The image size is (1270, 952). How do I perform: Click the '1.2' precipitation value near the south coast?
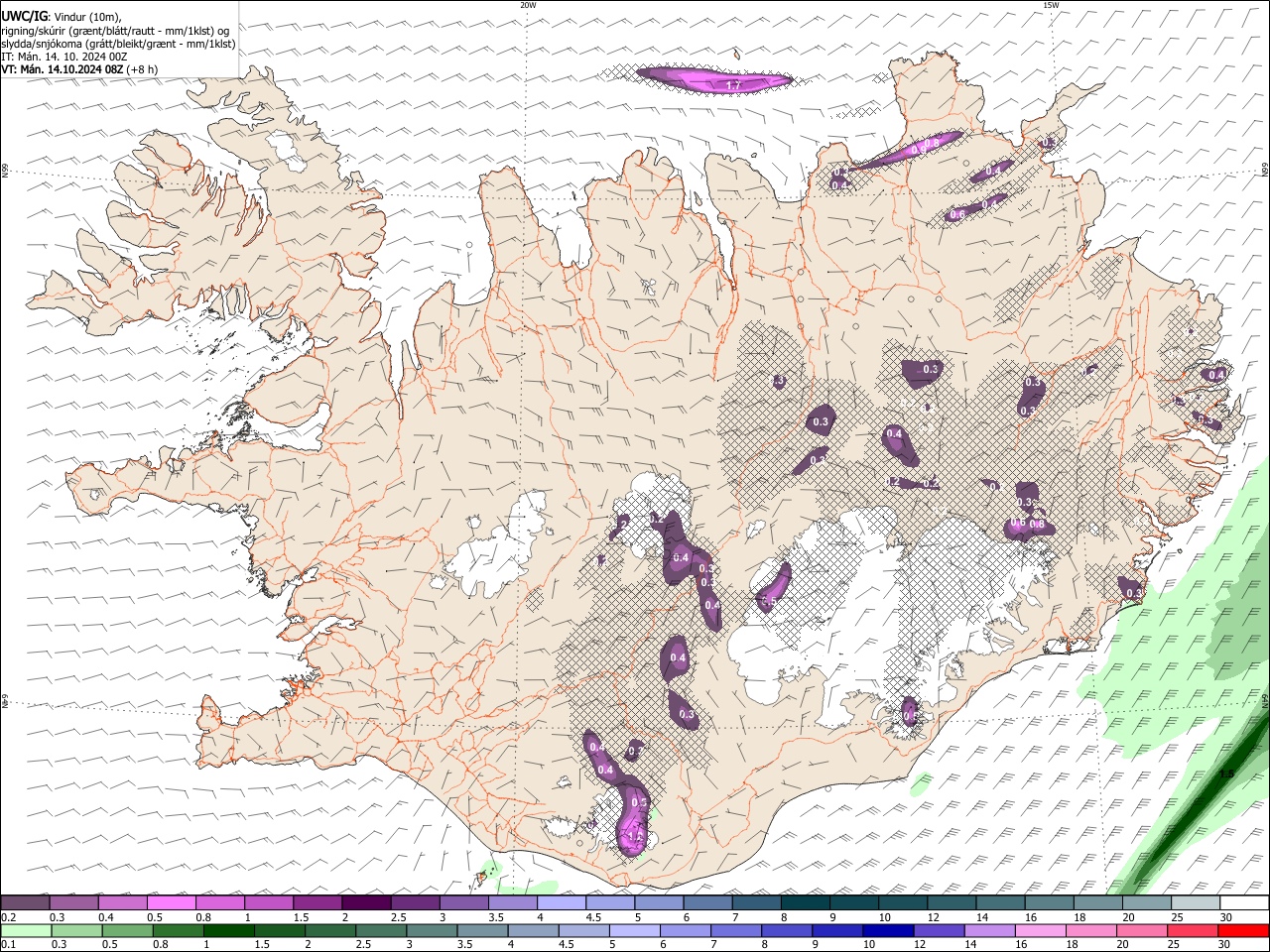636,838
